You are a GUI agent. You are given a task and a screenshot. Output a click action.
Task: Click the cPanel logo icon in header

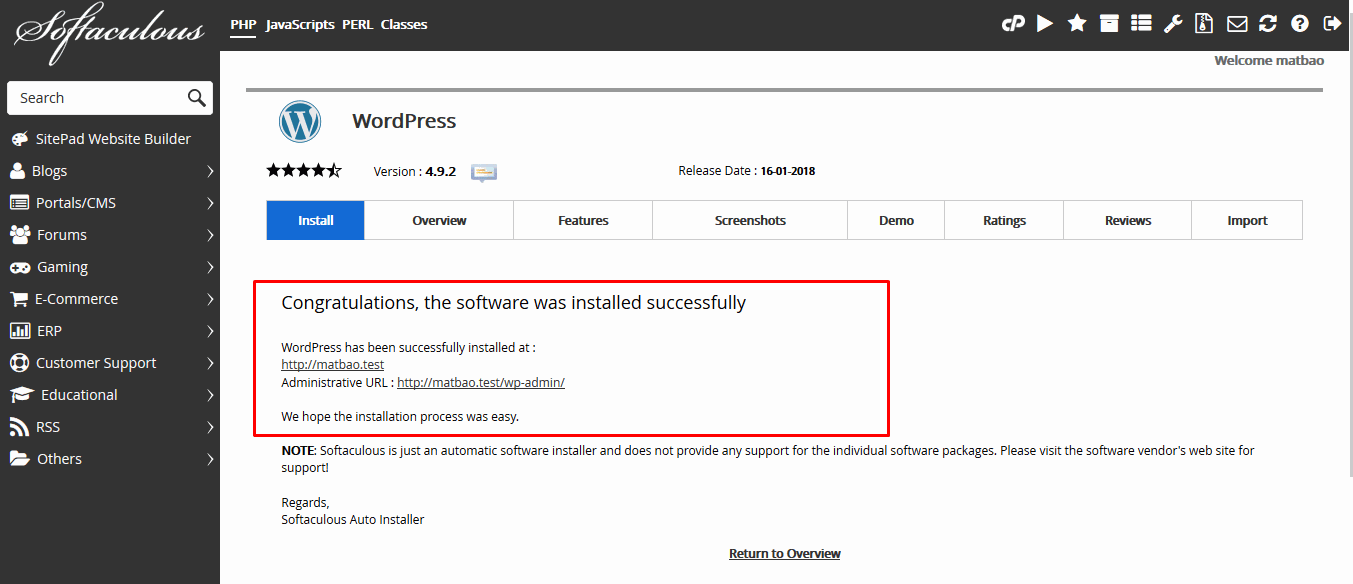tap(1013, 24)
